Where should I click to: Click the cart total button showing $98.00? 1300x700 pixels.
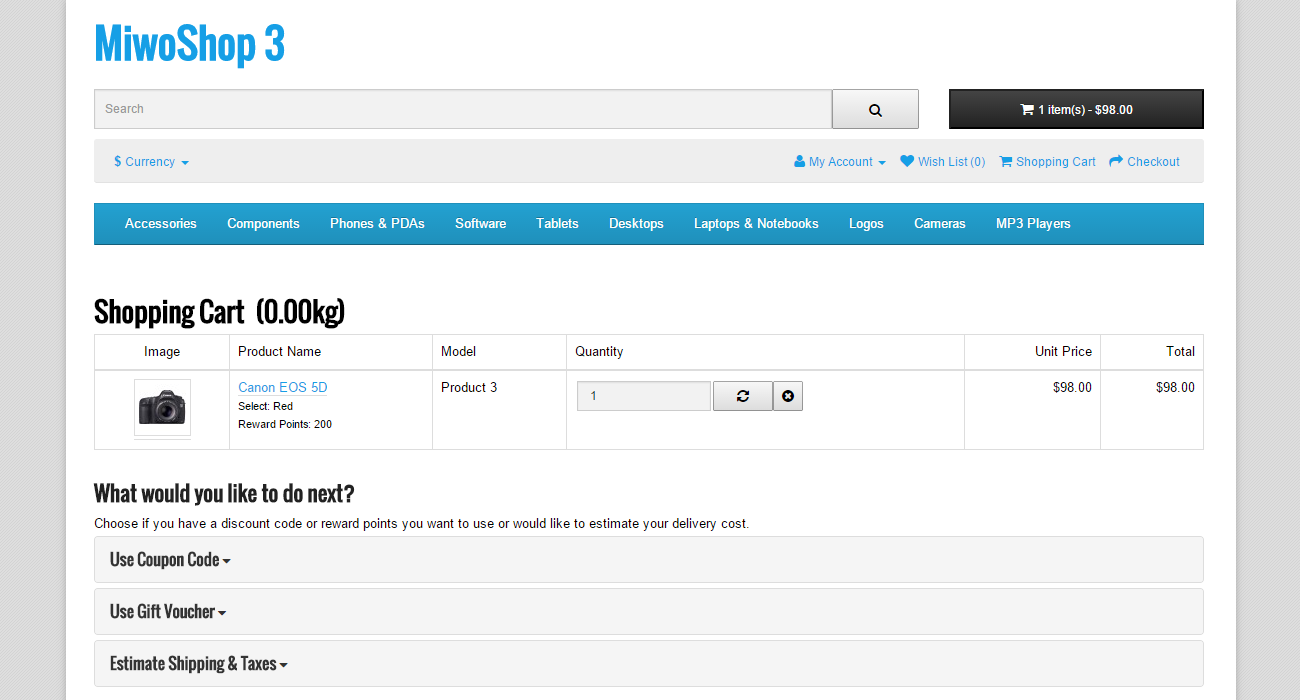pyautogui.click(x=1076, y=109)
